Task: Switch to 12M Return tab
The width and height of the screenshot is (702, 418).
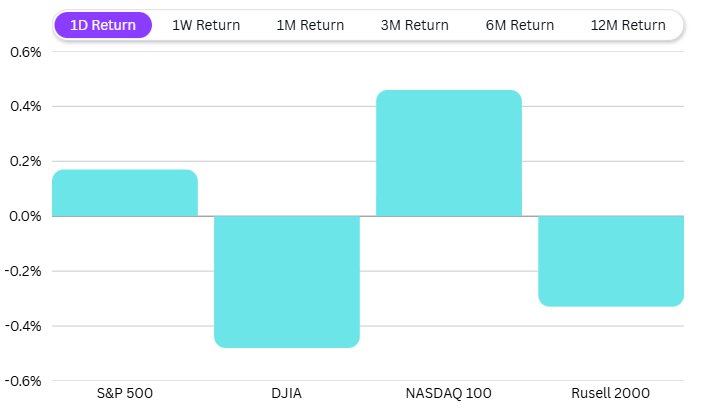Action: (x=628, y=25)
